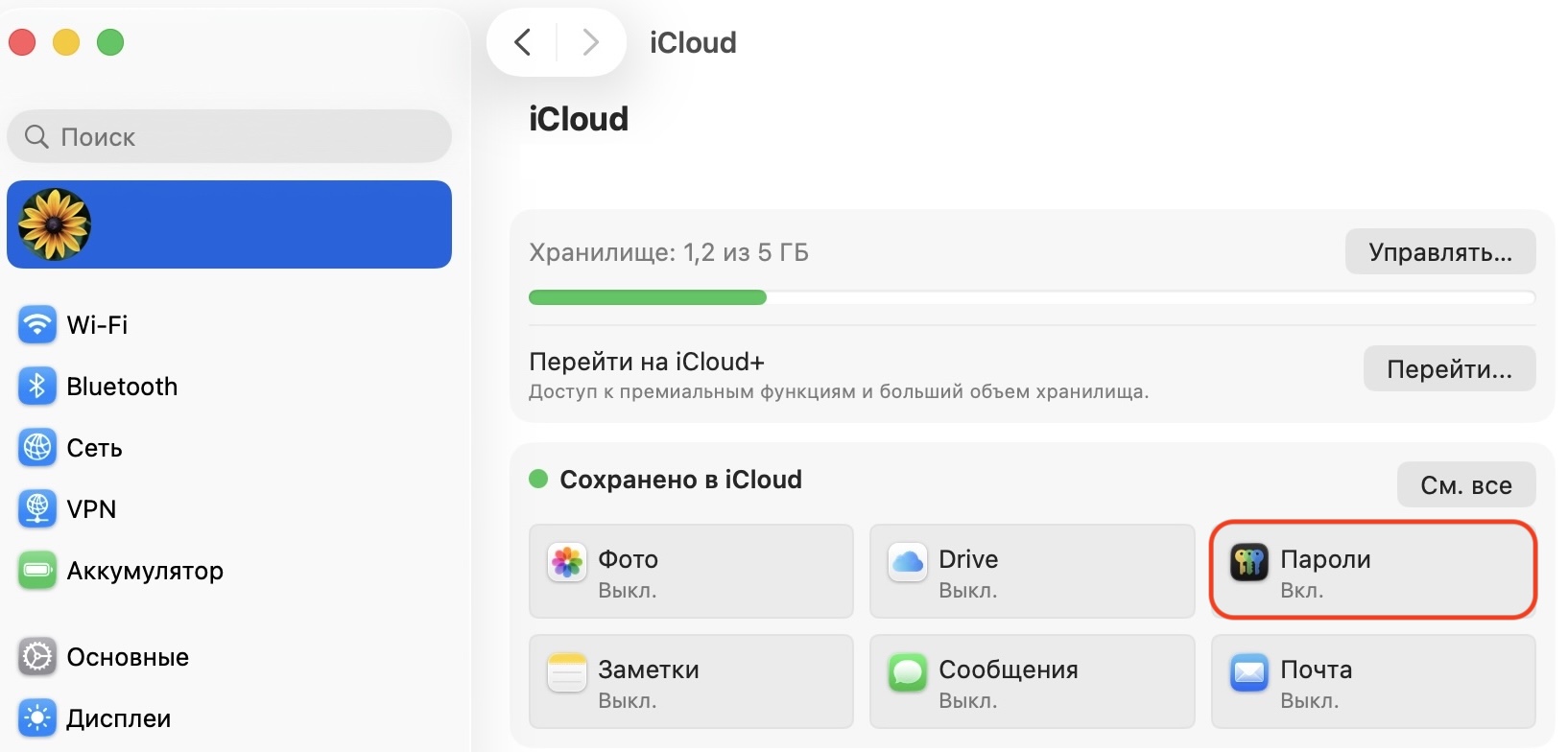The image size is (1568, 752).
Task: Click the Пароли keys icon
Action: coord(1249,562)
